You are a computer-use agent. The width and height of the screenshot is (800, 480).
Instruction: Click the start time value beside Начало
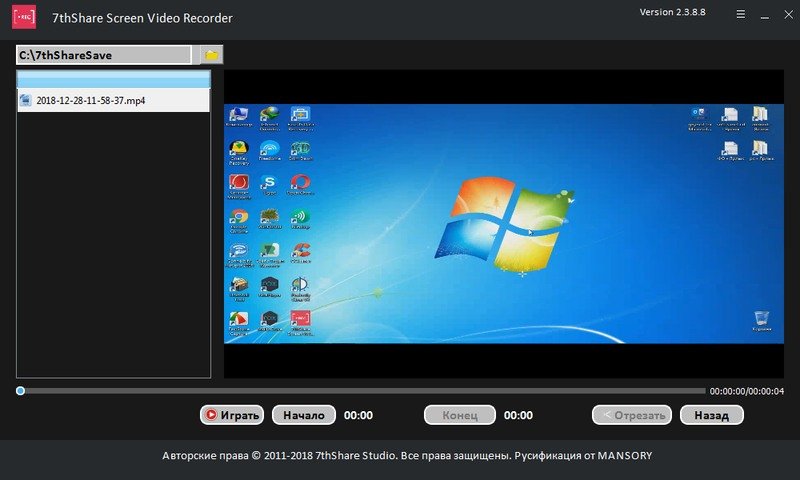click(358, 415)
